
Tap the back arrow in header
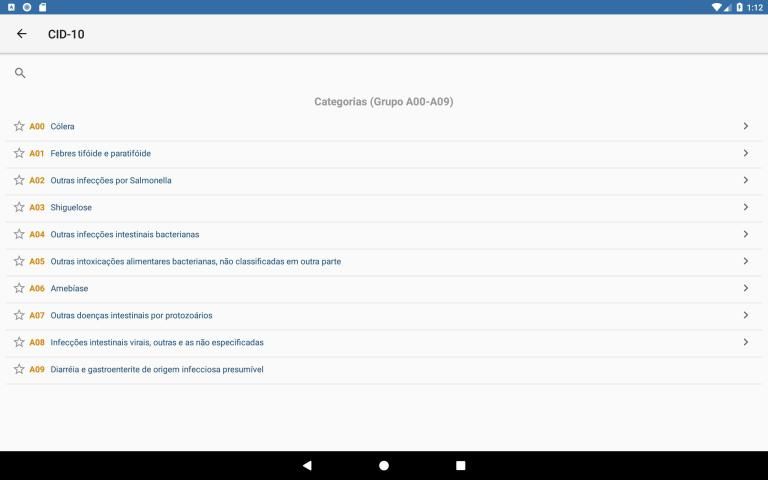22,34
